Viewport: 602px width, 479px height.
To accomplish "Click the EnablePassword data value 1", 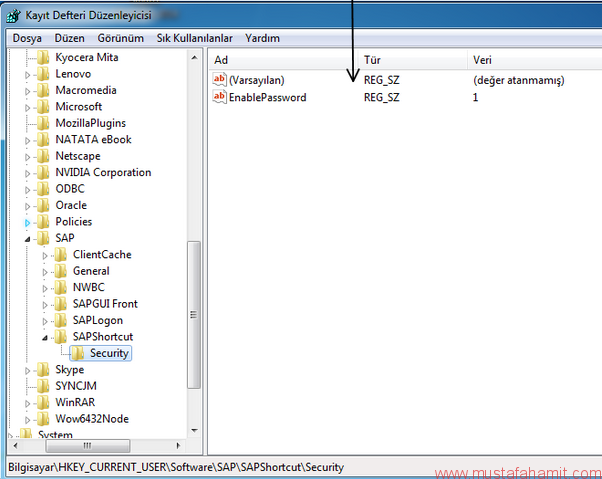I will (x=475, y=97).
